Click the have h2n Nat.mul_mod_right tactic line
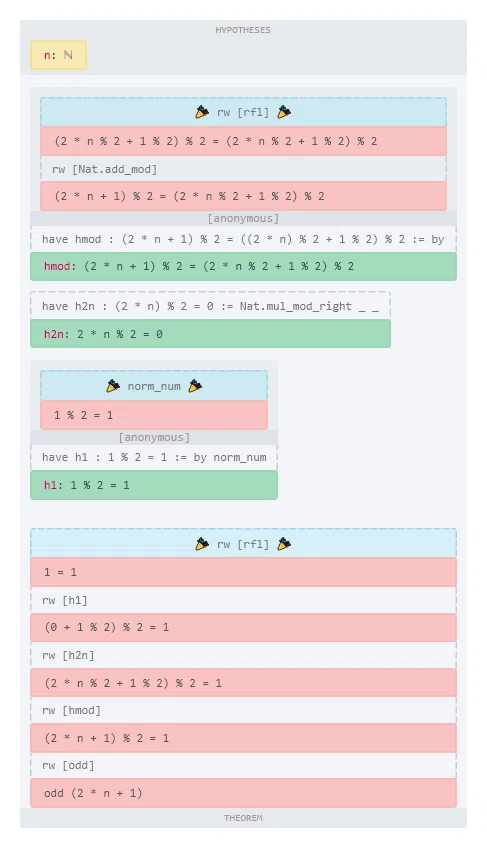This screenshot has height=848, width=487. (x=210, y=306)
